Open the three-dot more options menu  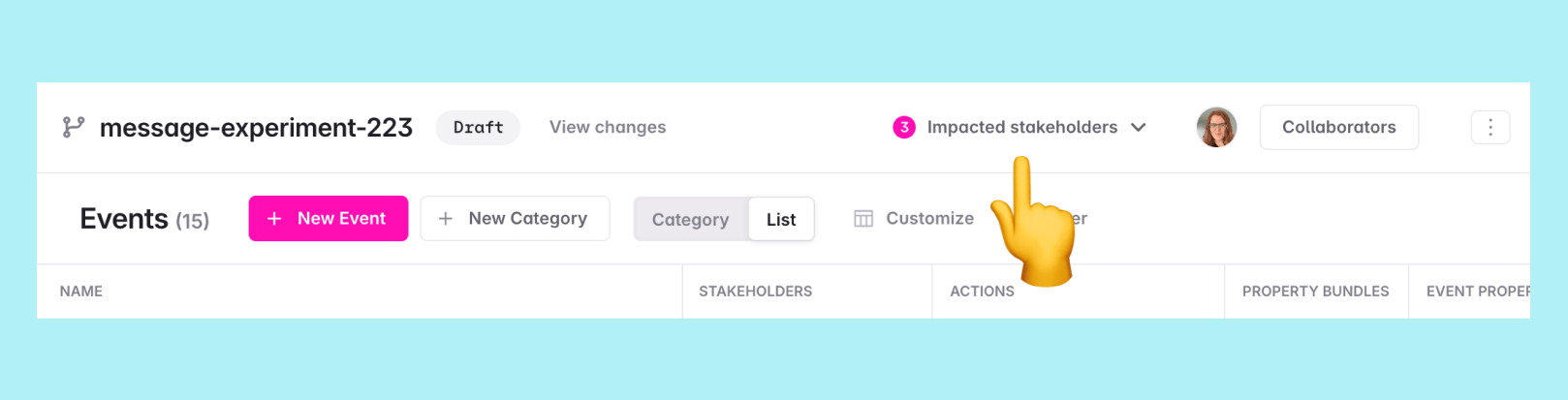1490,127
